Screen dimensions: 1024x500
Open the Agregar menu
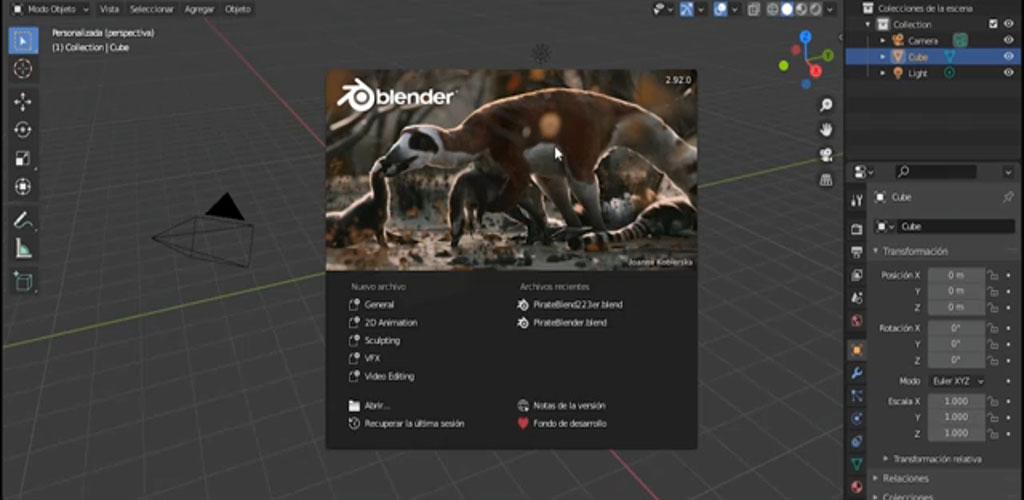coord(199,9)
